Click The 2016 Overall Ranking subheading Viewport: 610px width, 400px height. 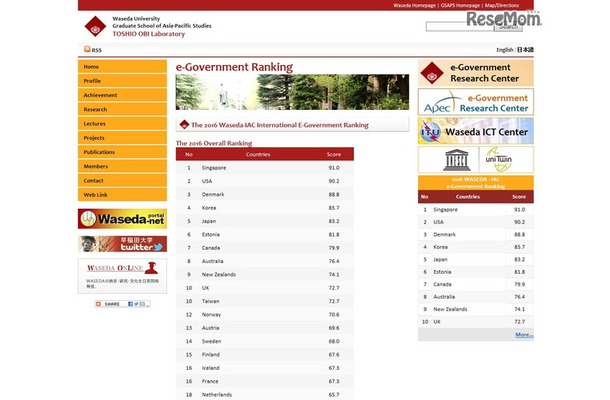point(214,143)
